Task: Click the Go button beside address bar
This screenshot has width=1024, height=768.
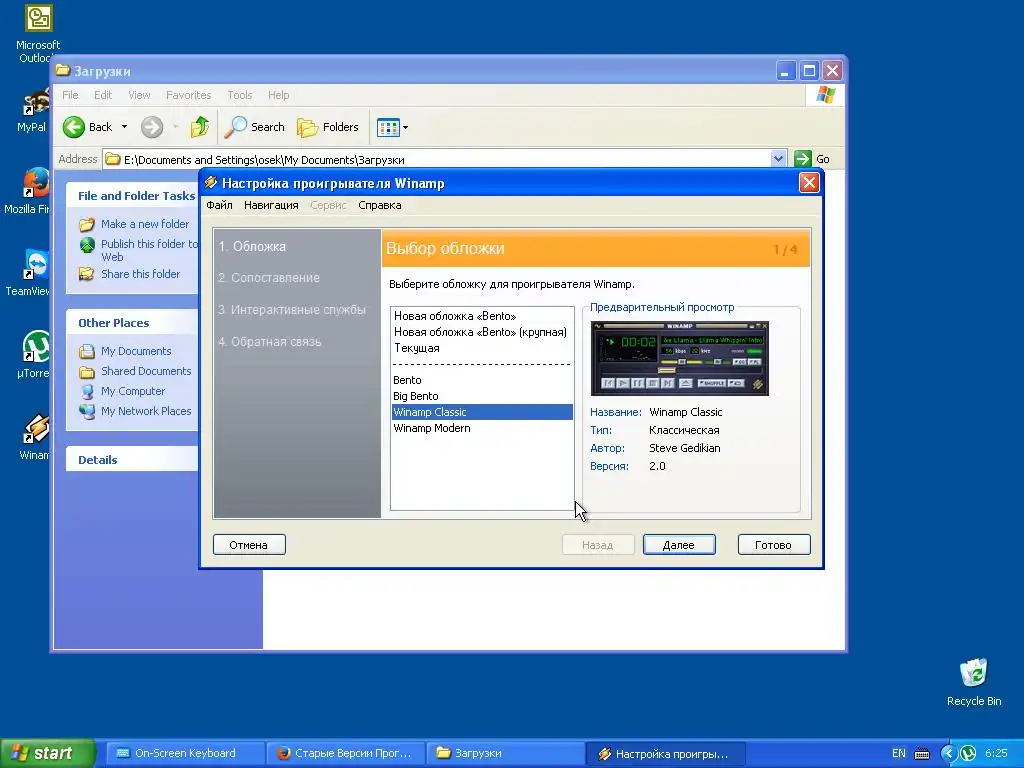Action: (x=812, y=159)
